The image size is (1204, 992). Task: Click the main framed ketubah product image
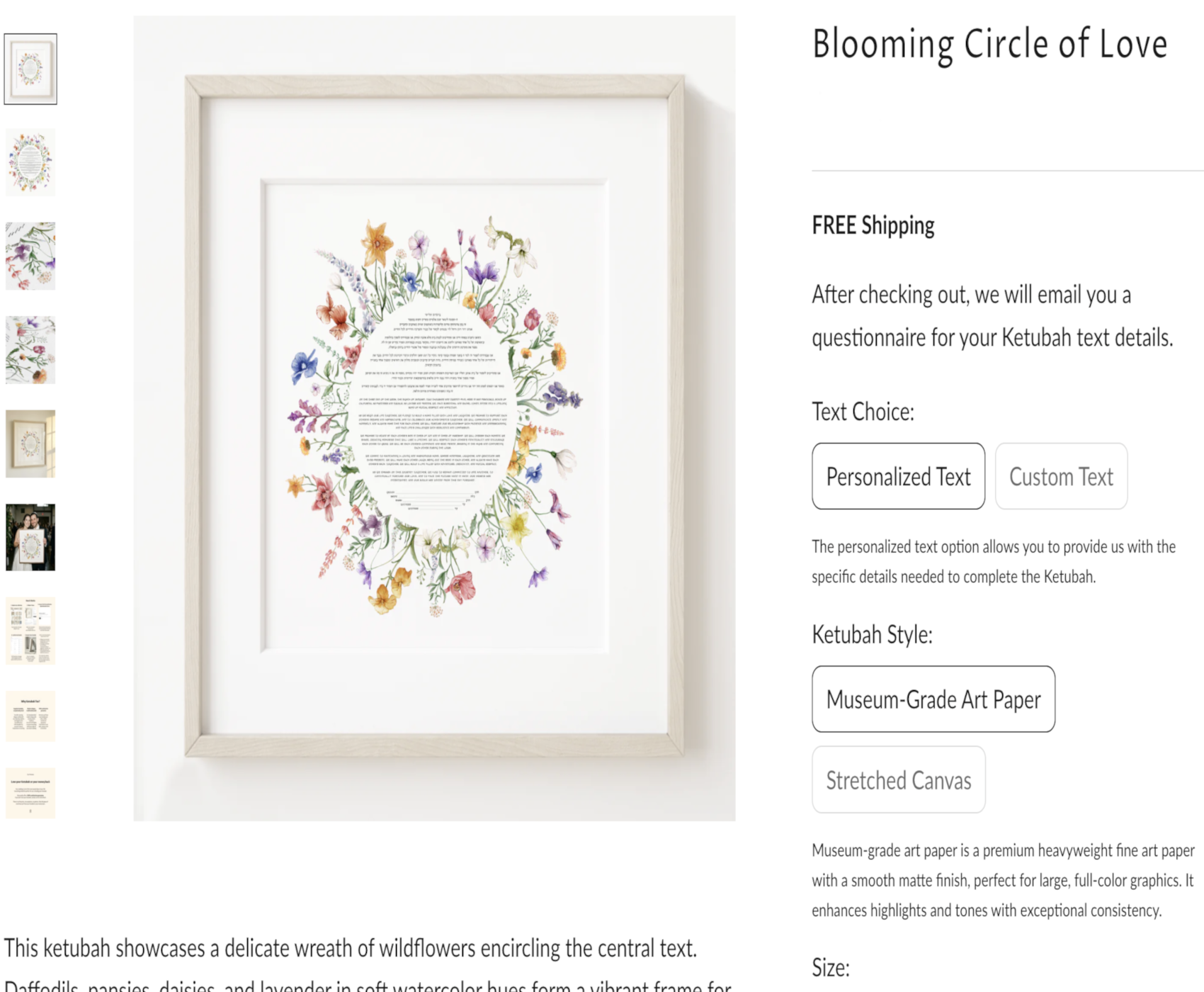(x=434, y=418)
